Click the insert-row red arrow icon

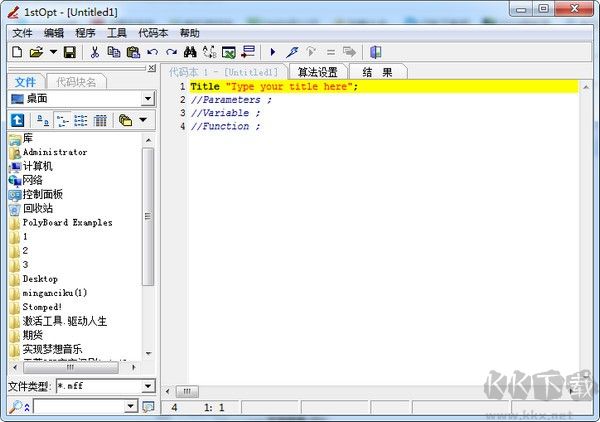pyautogui.click(x=248, y=52)
